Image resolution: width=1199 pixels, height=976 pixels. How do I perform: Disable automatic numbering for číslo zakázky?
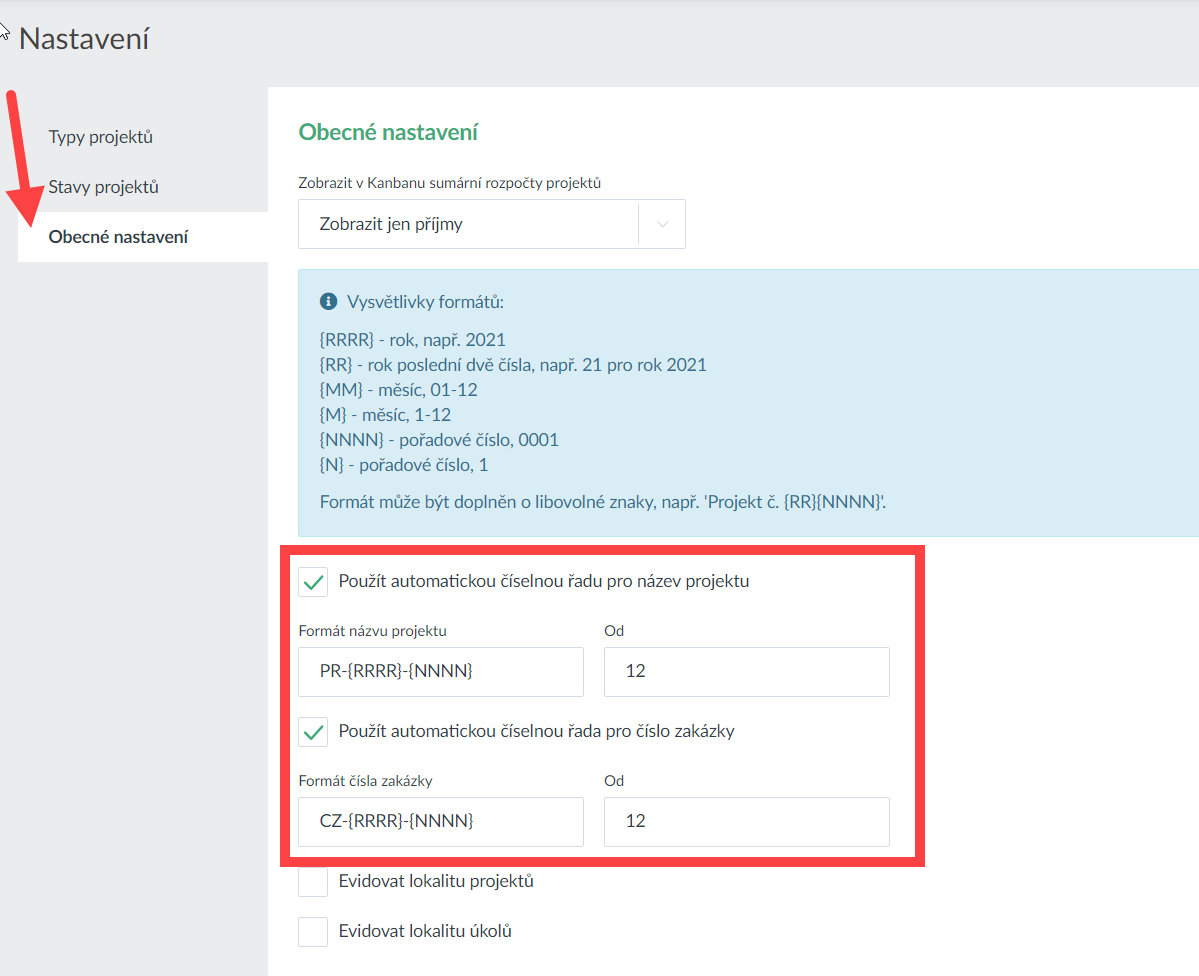(x=314, y=732)
